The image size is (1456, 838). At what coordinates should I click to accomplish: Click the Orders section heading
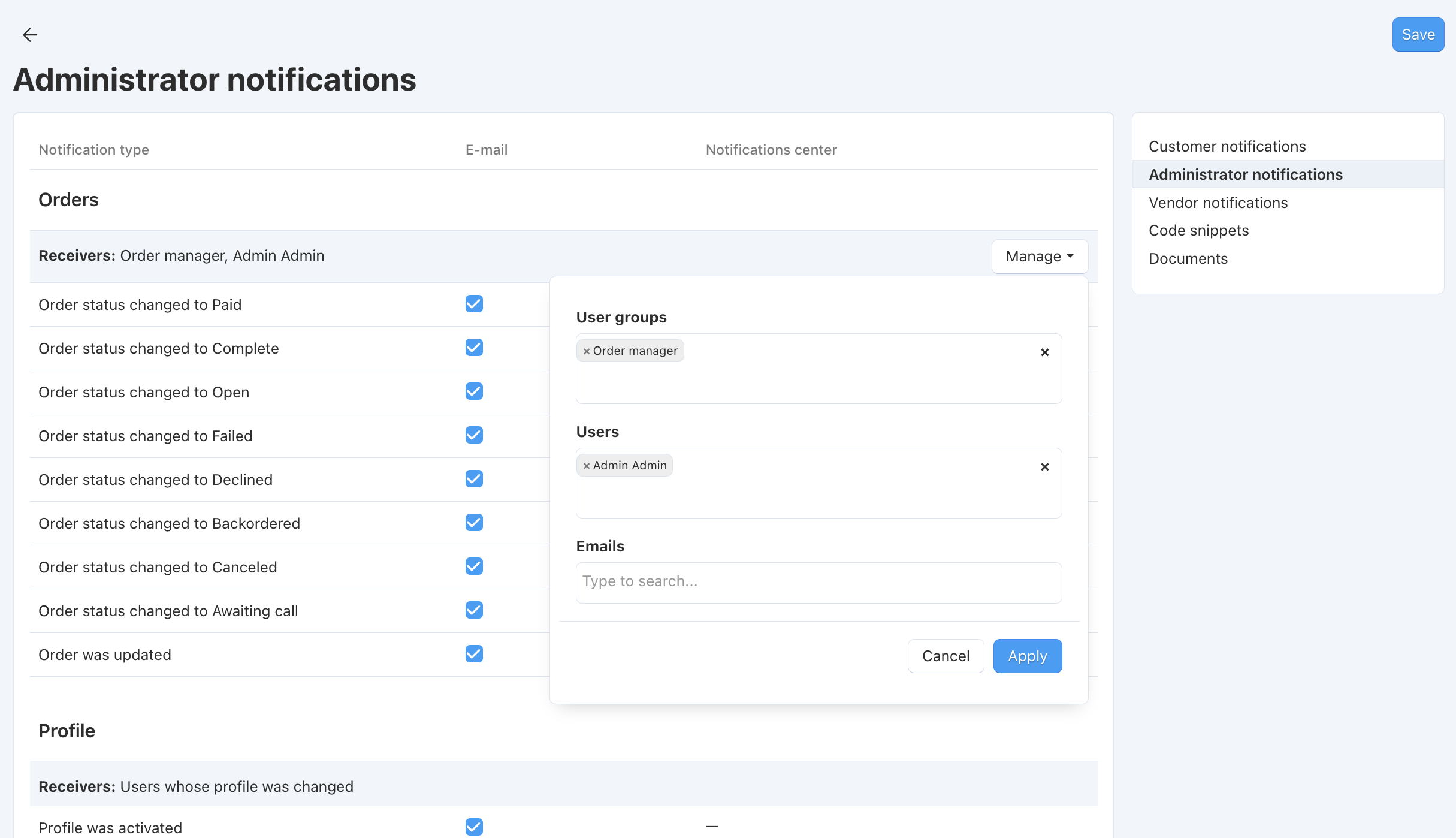(68, 200)
